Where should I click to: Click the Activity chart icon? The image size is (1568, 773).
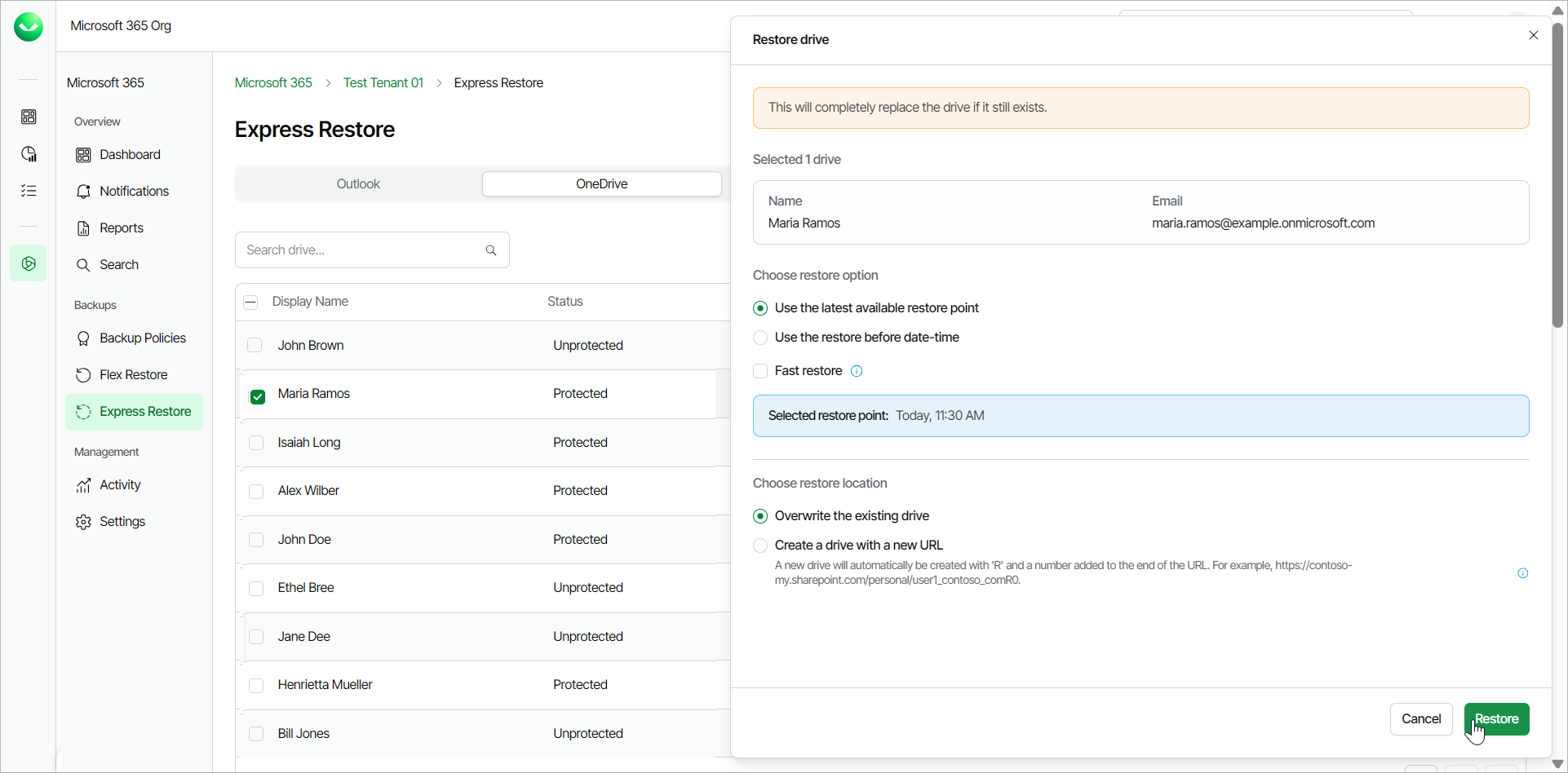pos(83,485)
